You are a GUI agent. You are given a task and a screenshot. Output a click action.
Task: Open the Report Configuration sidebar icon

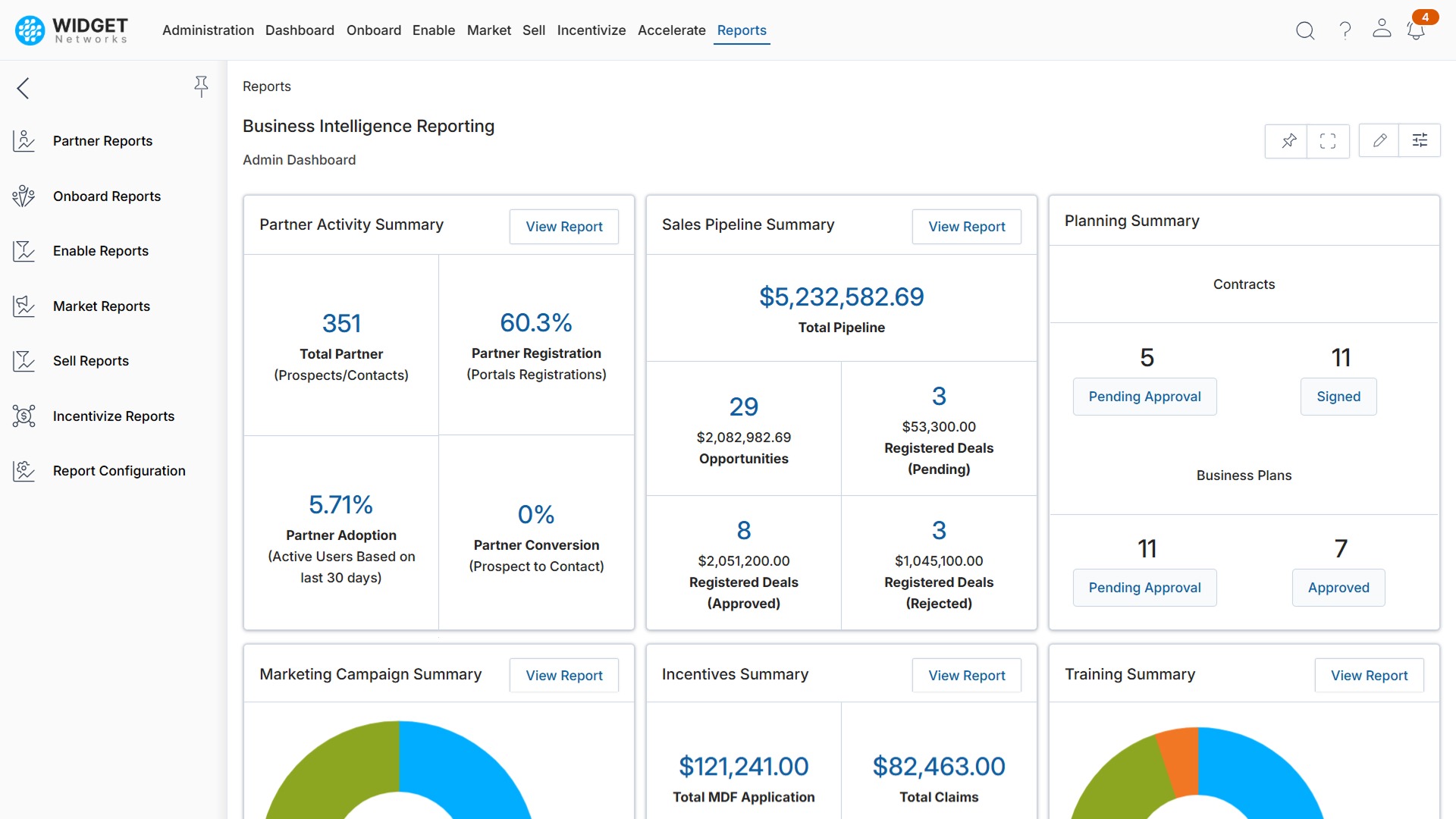coord(24,470)
